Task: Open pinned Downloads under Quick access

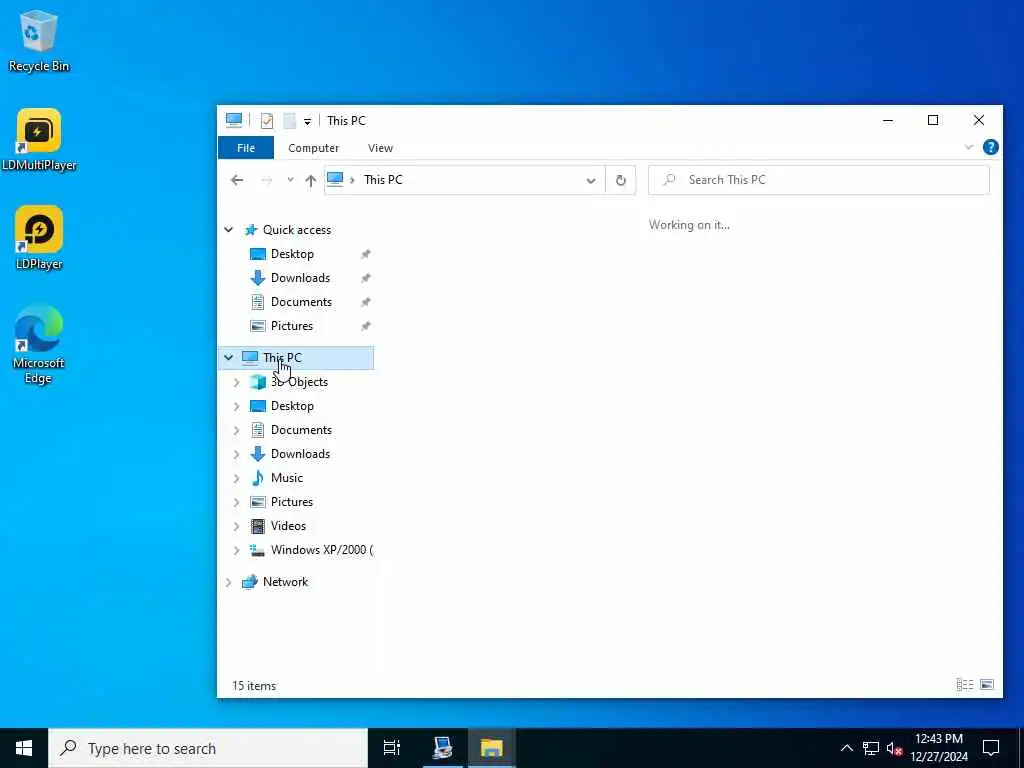Action: pos(300,278)
